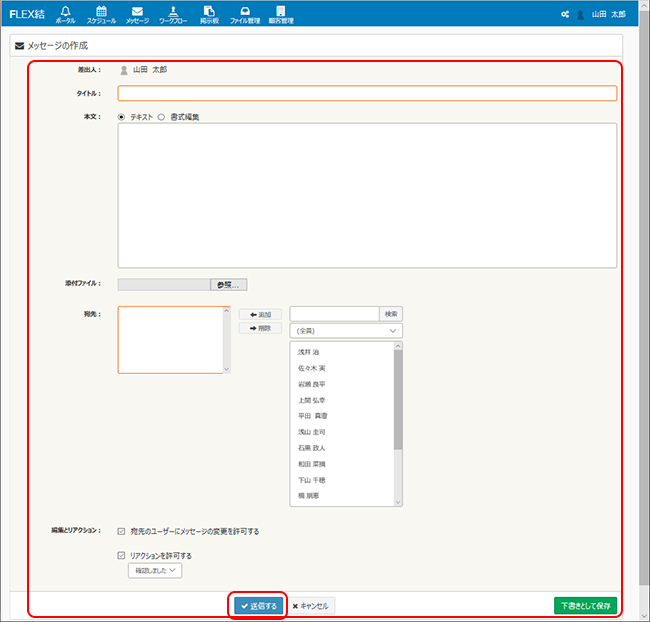Select the fourth user, 上間

311,401
